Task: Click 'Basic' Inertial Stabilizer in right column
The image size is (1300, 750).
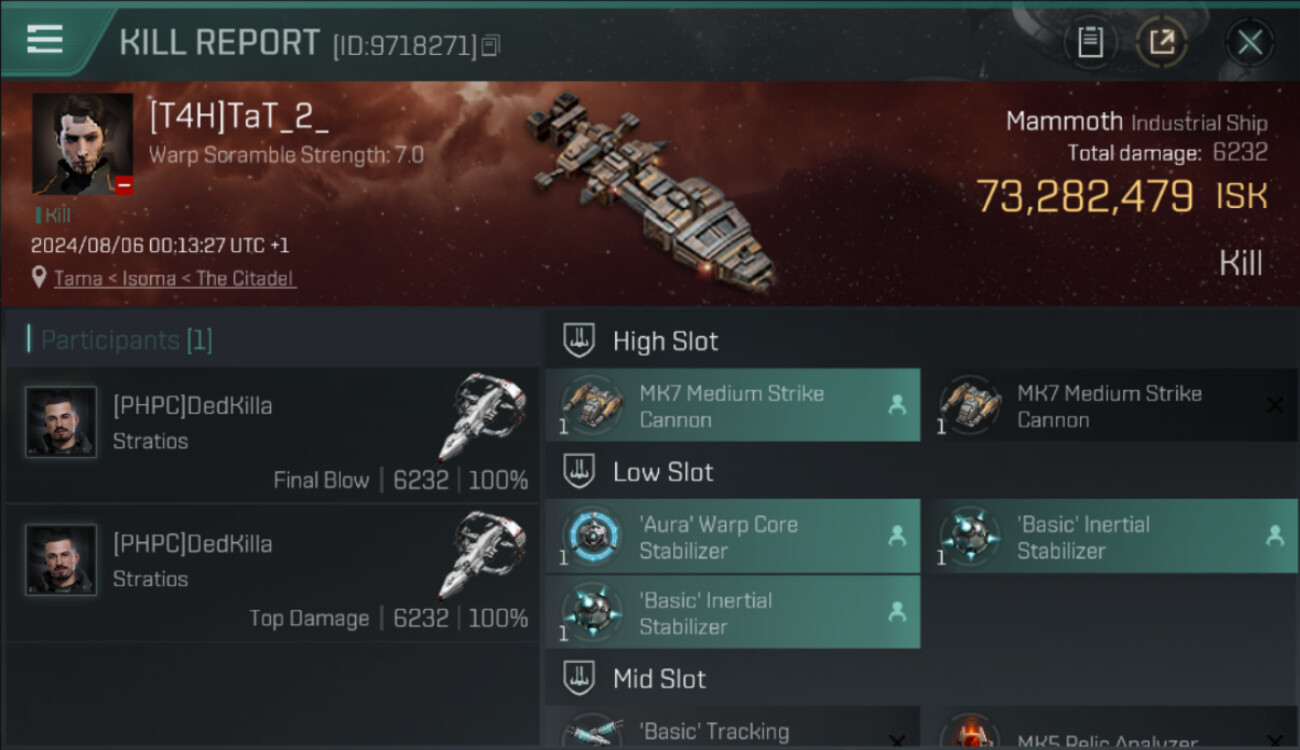Action: click(1110, 537)
